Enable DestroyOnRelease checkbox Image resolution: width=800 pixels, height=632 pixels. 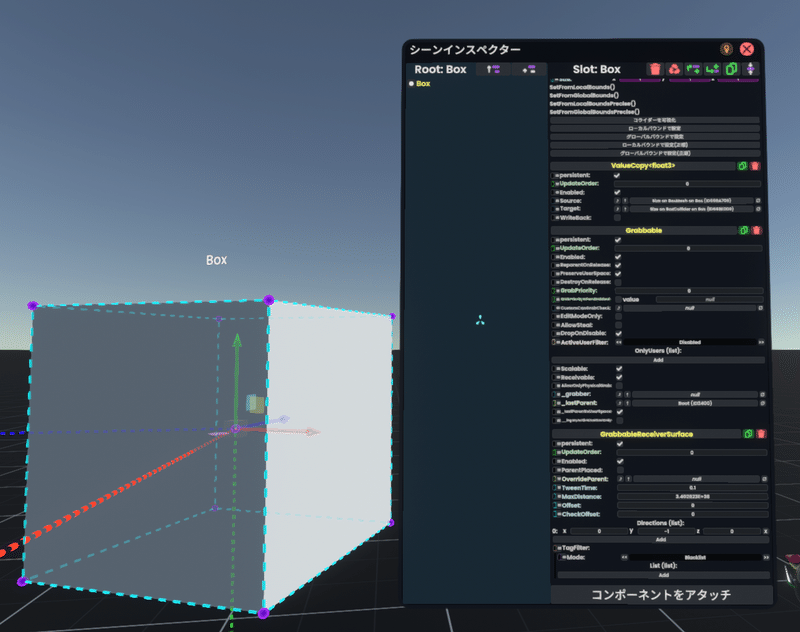click(618, 282)
